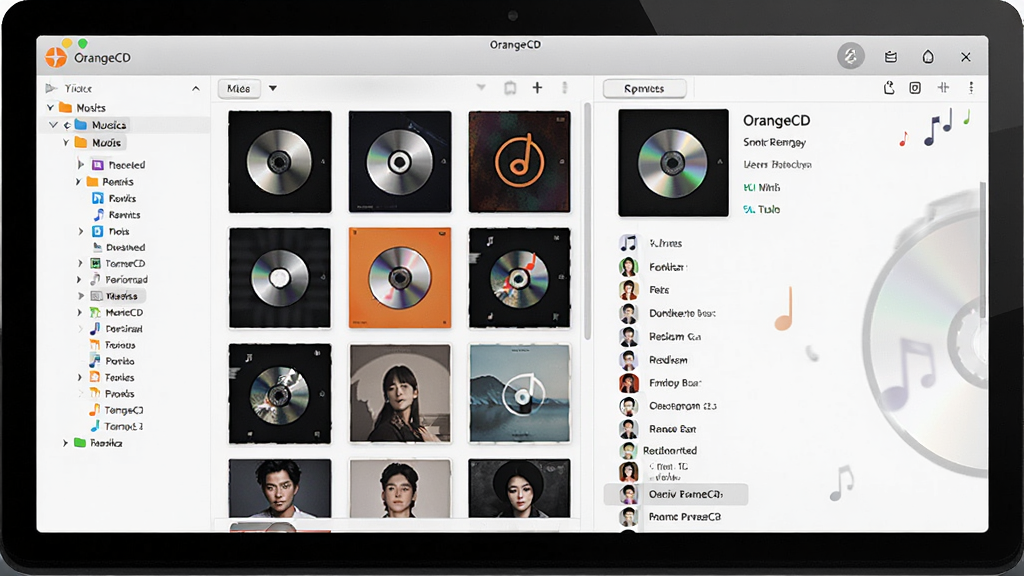Open the orange-background CD album cover
The height and width of the screenshot is (576, 1024).
click(400, 278)
